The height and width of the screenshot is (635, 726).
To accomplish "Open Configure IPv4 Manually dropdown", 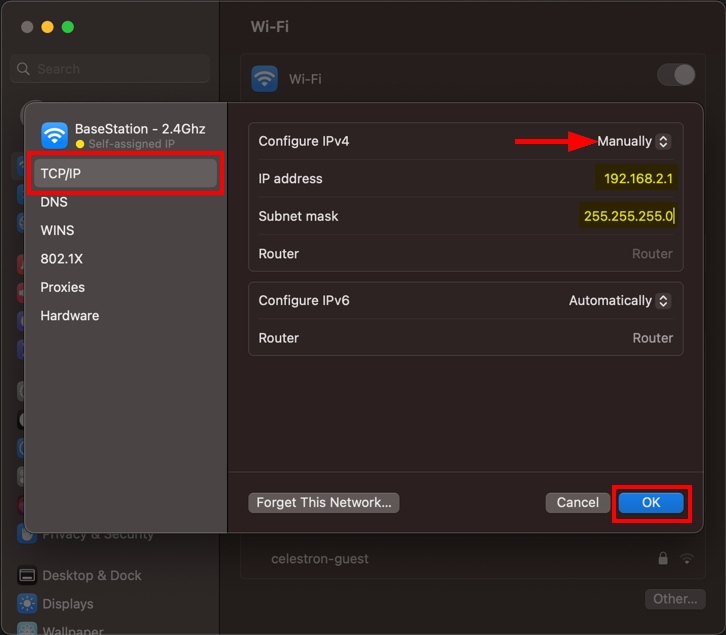I will (x=633, y=141).
